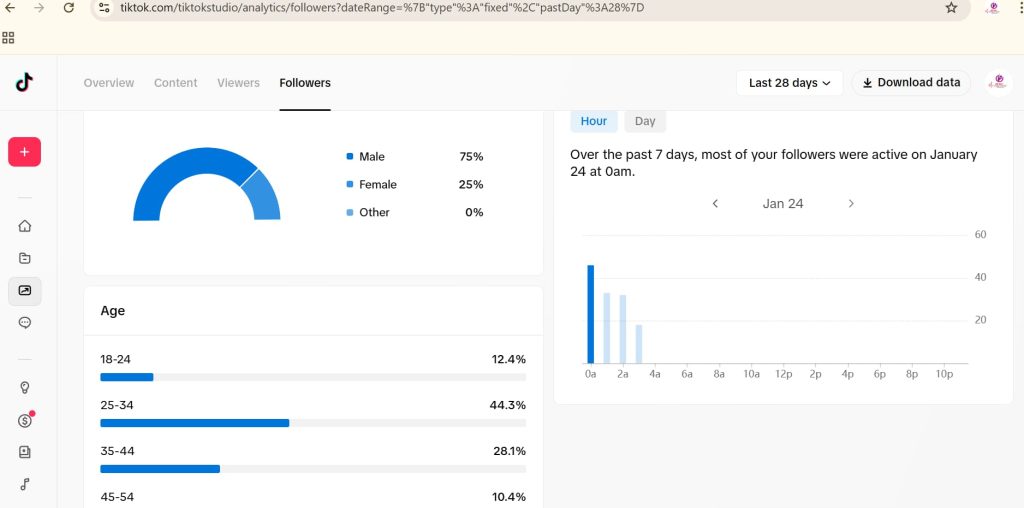Click the TikTok logo icon
1024x508 pixels.
24,82
